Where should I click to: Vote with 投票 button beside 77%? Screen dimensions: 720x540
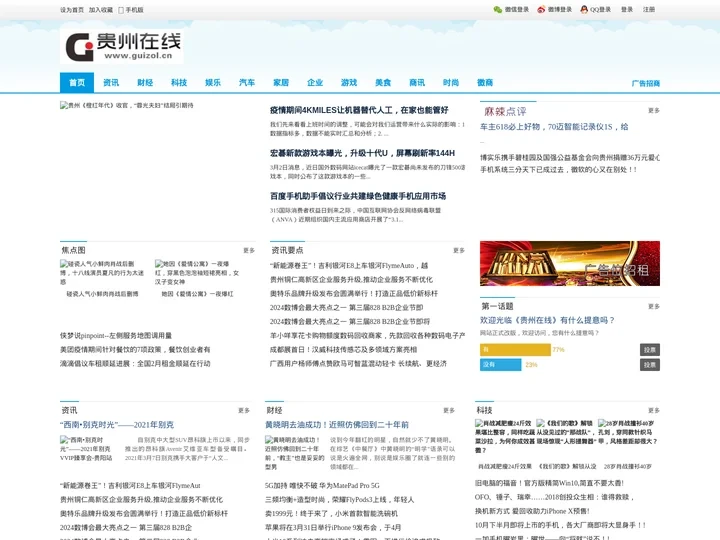[x=650, y=350]
